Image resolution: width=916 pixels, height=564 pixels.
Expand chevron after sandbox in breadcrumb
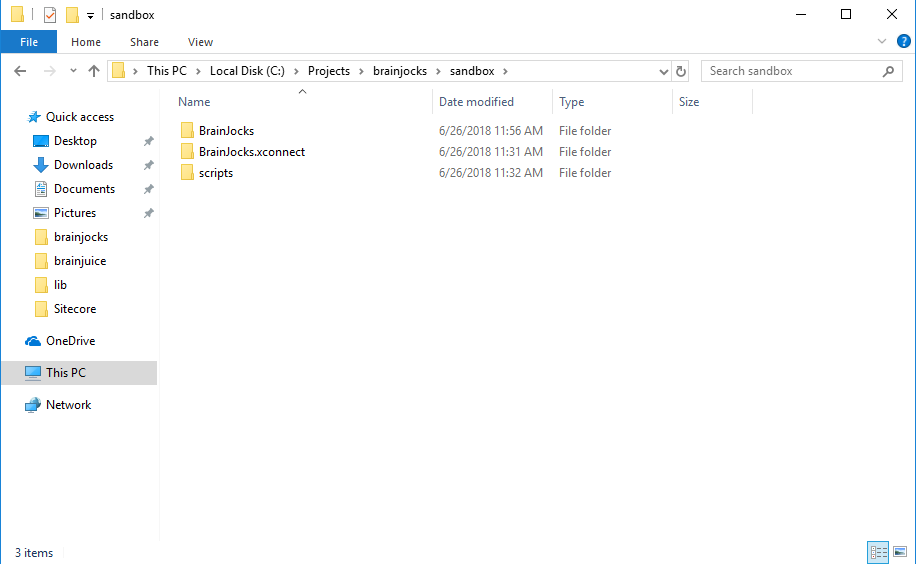coord(505,71)
